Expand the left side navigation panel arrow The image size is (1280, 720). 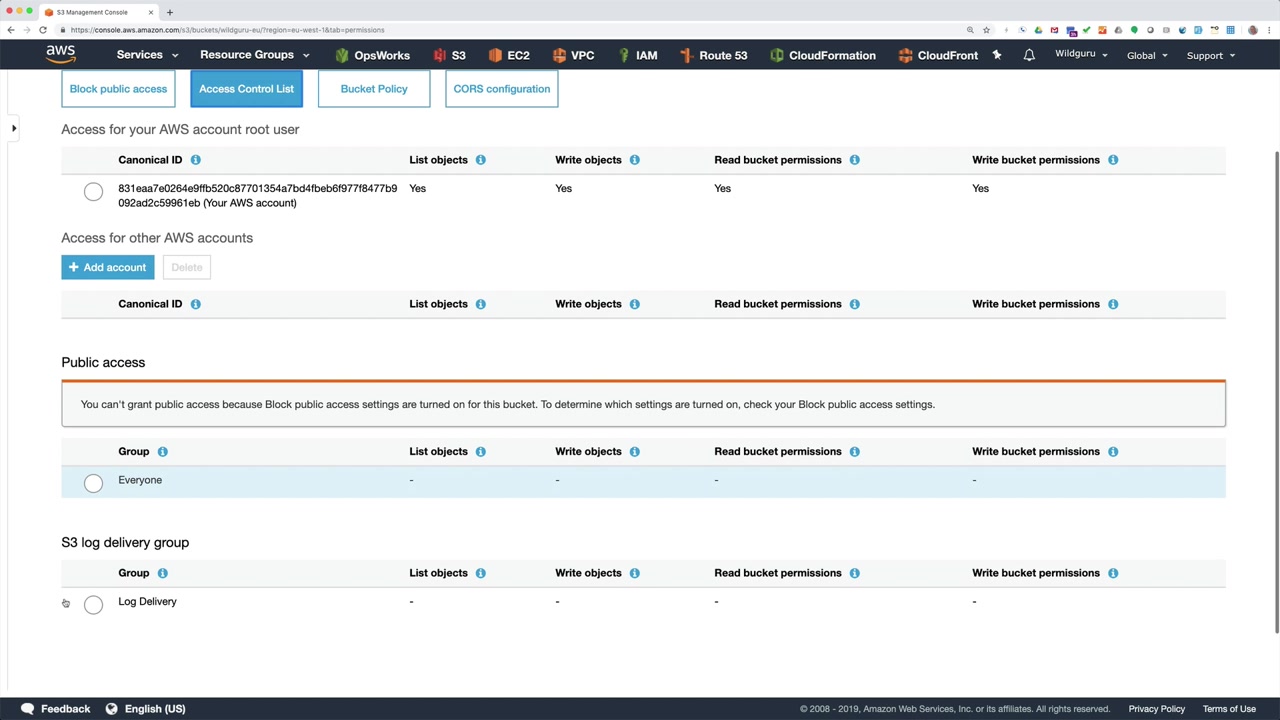14,128
